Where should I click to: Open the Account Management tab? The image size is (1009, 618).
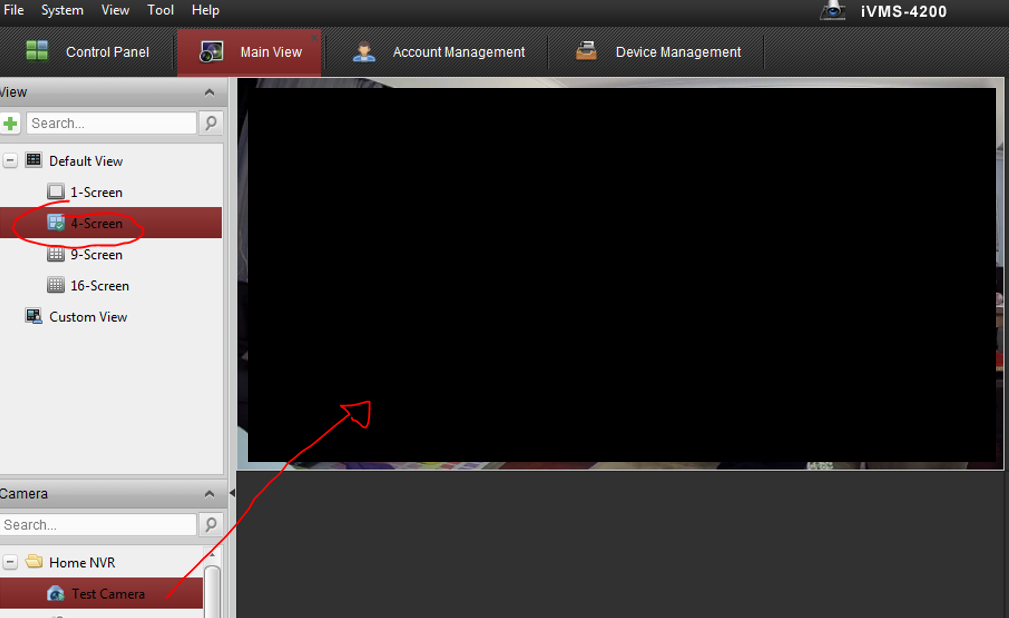[439, 52]
